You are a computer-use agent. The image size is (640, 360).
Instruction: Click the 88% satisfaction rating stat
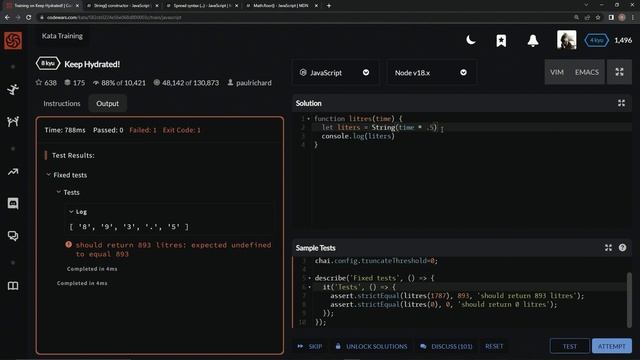(x=119, y=83)
